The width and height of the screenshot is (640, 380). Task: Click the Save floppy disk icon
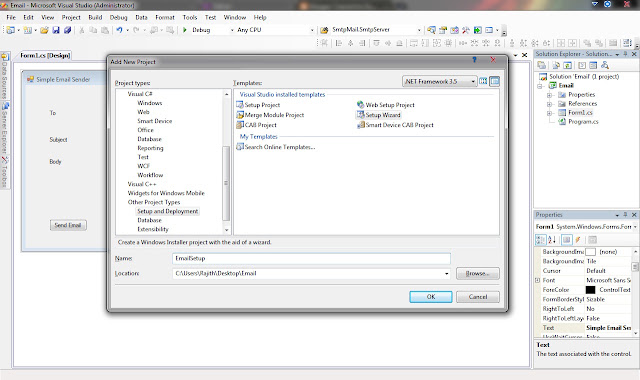pyautogui.click(x=56, y=30)
